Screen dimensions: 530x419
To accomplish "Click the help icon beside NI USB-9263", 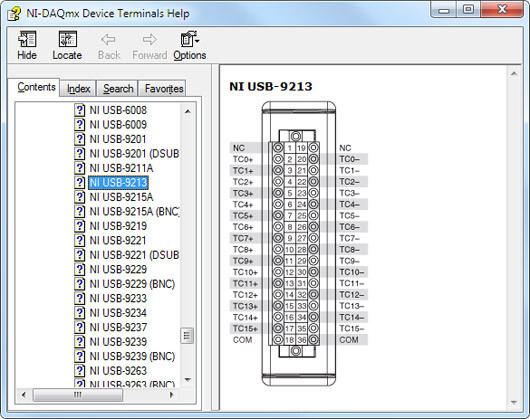I will pyautogui.click(x=79, y=371).
